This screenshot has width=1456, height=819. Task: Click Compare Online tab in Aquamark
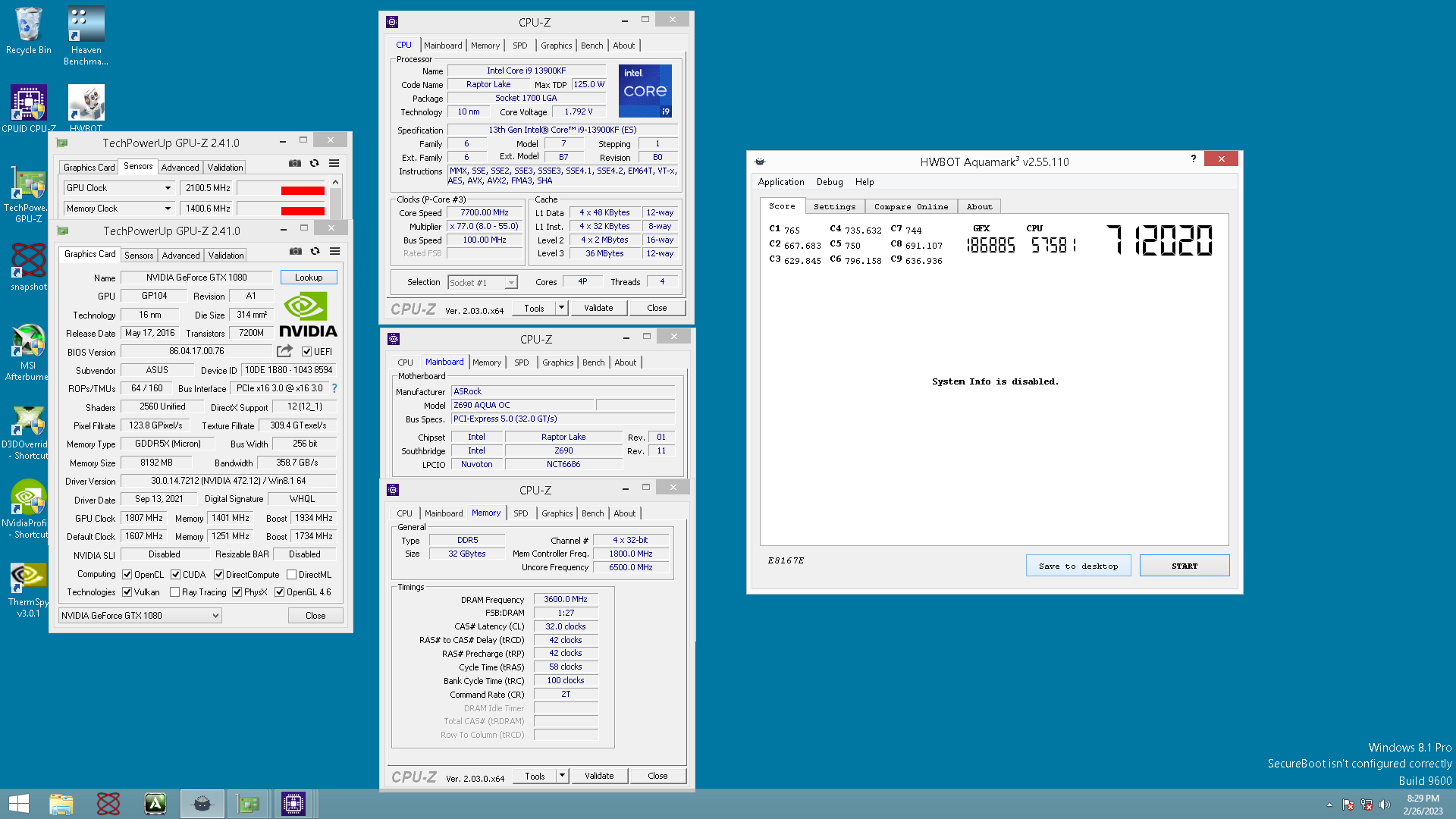[x=911, y=206]
